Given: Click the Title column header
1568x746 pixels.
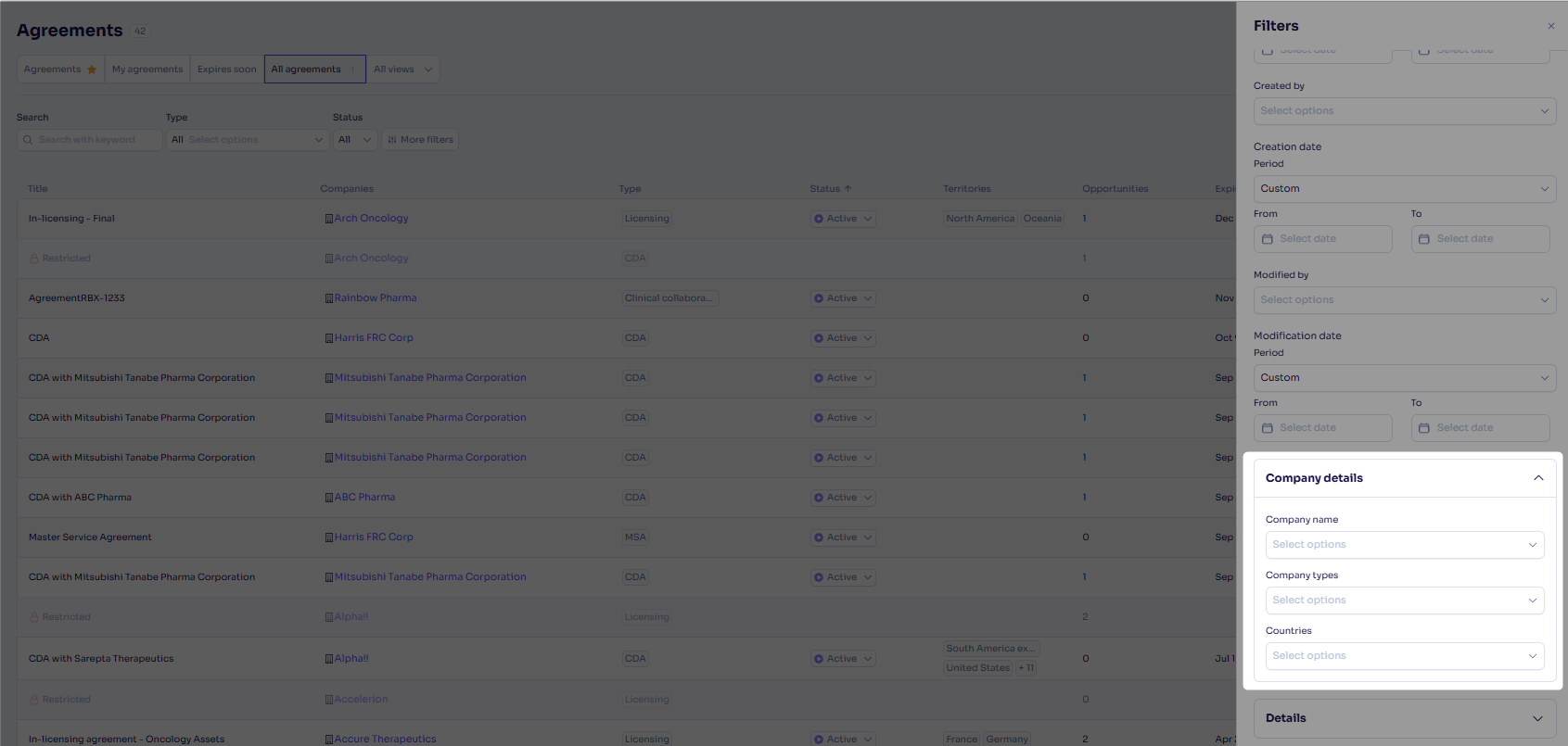Looking at the screenshot, I should (38, 189).
